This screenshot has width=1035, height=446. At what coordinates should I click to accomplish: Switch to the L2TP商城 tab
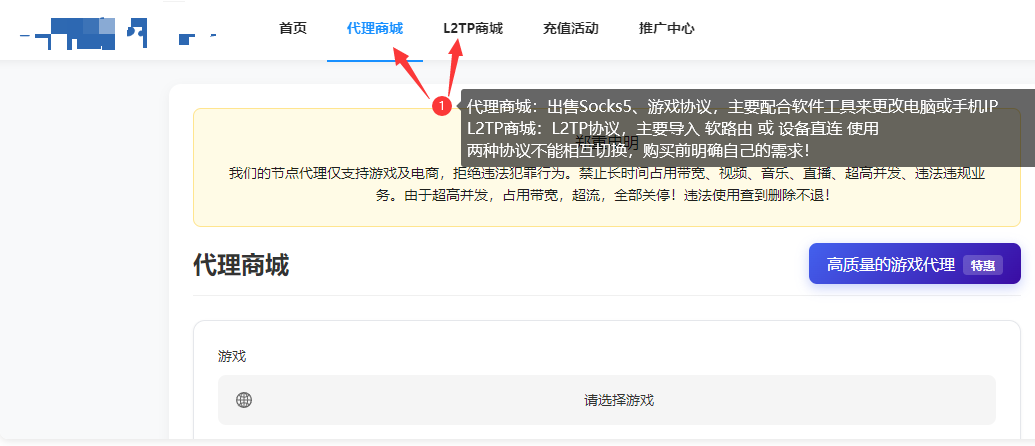click(x=473, y=29)
